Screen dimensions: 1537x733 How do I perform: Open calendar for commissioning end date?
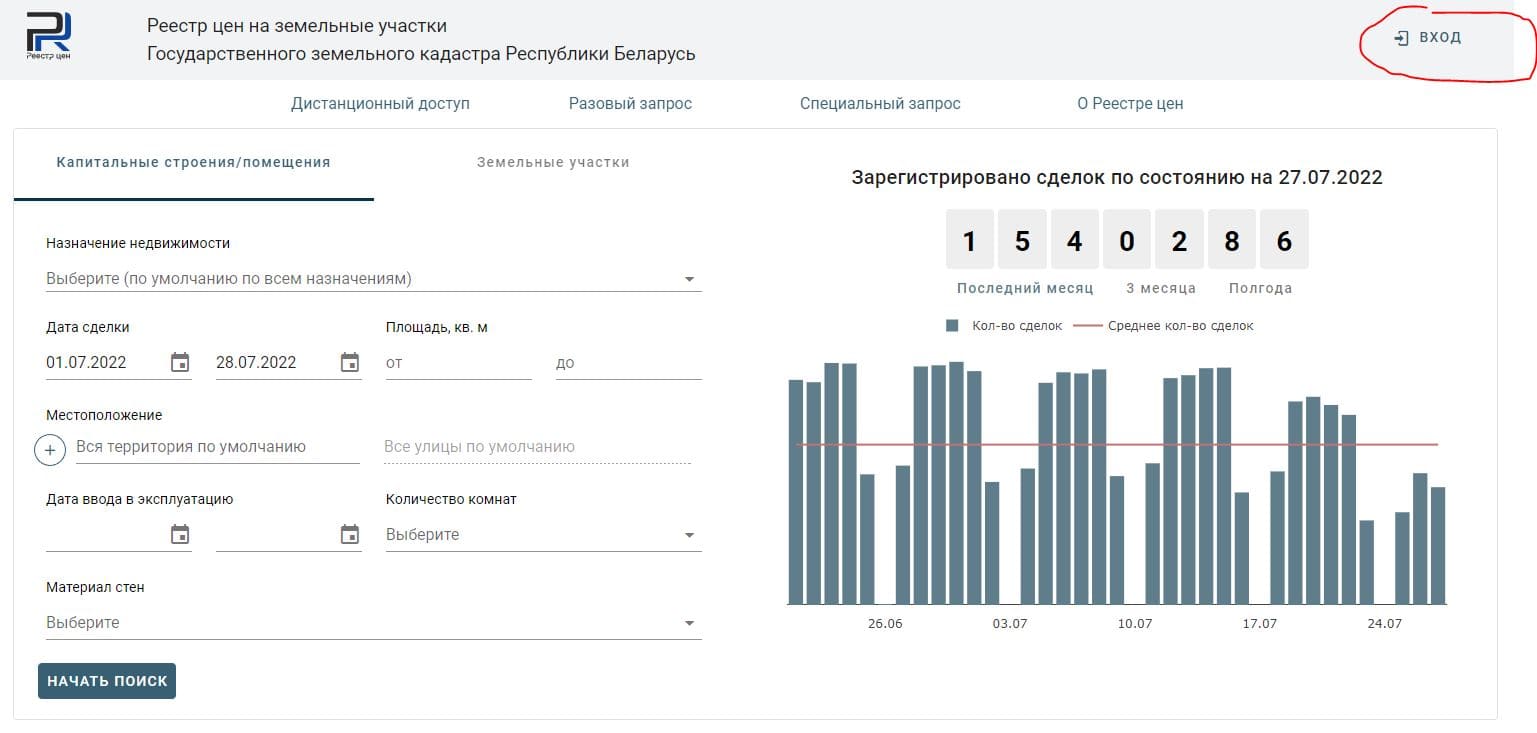click(x=350, y=534)
